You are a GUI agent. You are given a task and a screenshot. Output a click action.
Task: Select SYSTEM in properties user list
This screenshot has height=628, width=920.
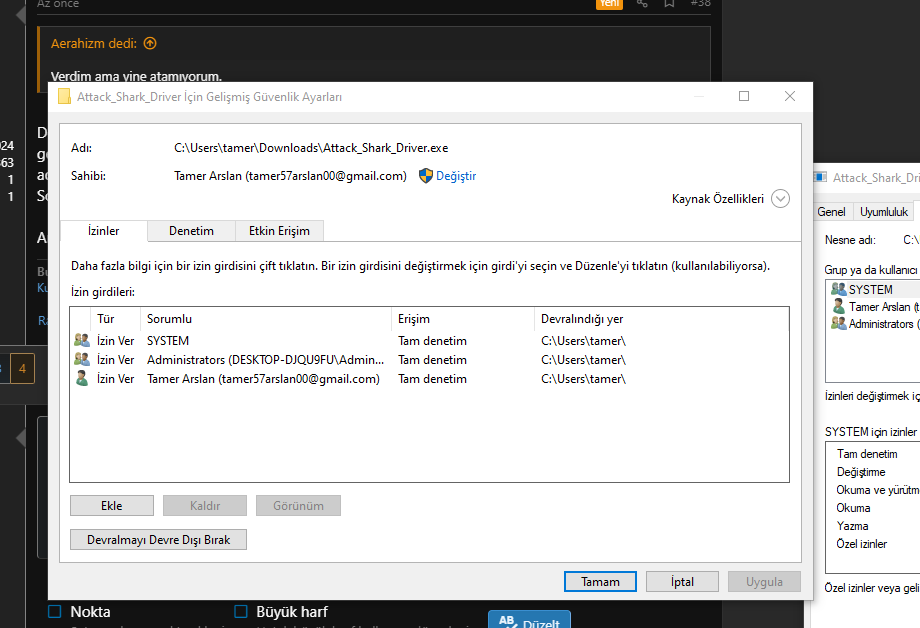tap(874, 289)
